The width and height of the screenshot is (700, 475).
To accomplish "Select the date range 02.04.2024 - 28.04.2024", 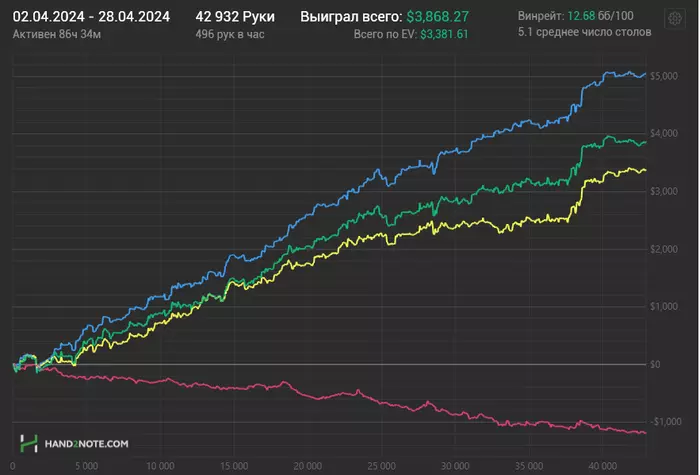I will pos(91,17).
